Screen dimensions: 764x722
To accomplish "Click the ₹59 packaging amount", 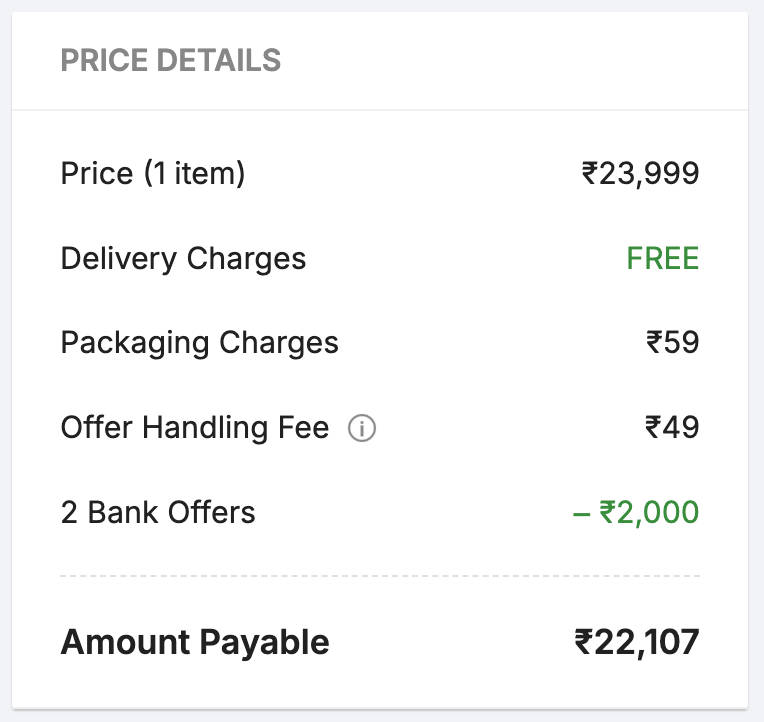I will pos(672,343).
